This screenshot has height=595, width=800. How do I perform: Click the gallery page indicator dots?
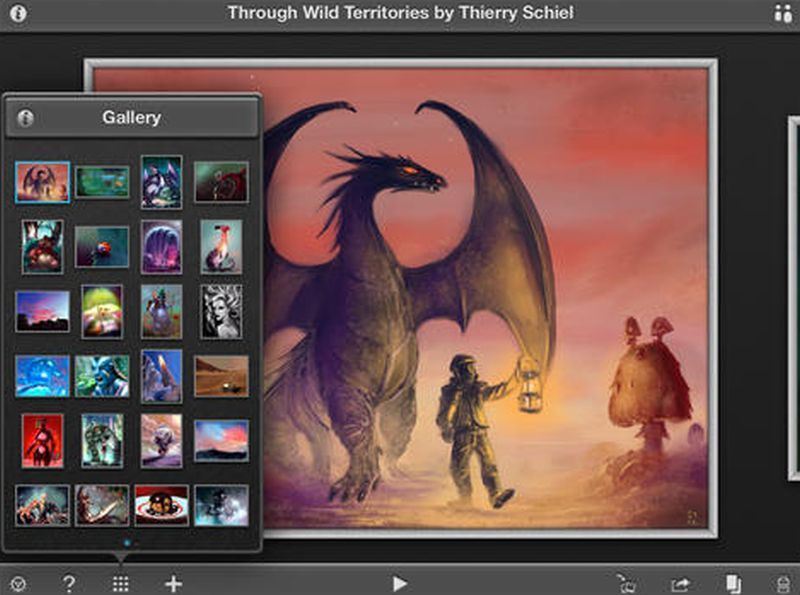(132, 542)
